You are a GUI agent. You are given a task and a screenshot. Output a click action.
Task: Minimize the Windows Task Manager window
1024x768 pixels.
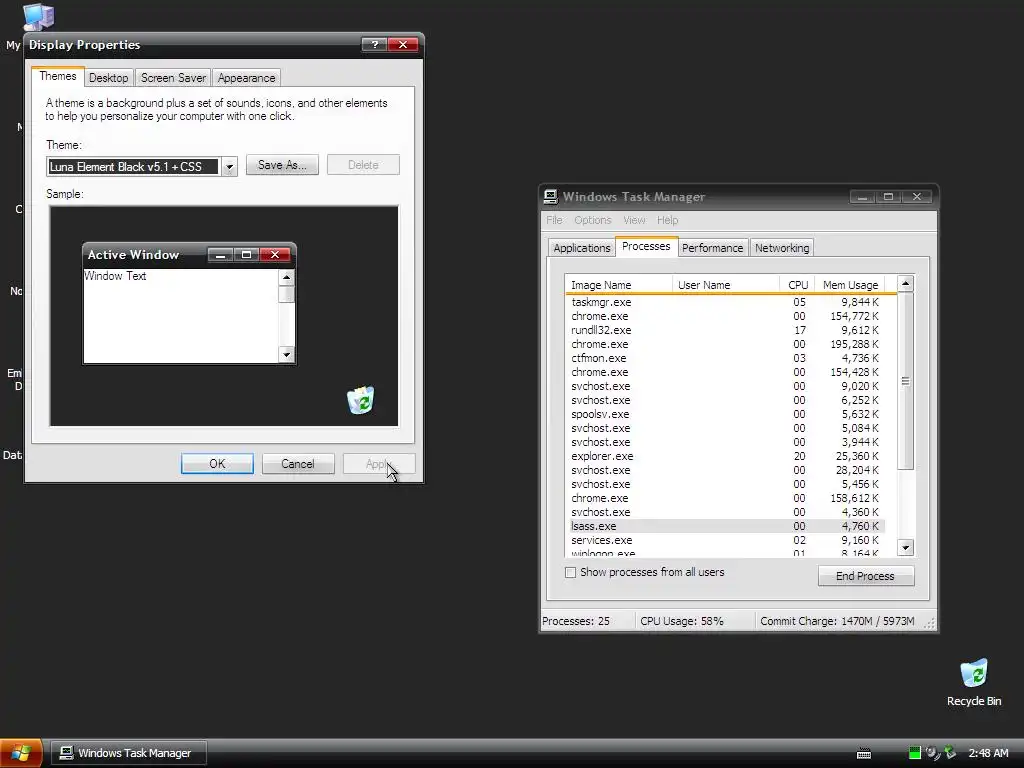862,197
